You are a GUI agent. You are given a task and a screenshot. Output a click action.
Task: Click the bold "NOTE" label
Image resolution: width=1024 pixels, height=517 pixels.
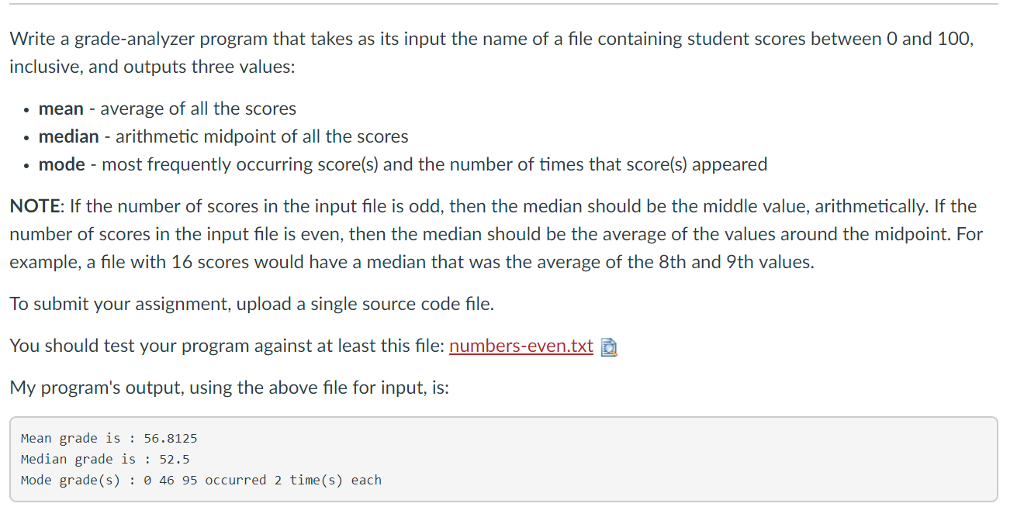(36, 206)
